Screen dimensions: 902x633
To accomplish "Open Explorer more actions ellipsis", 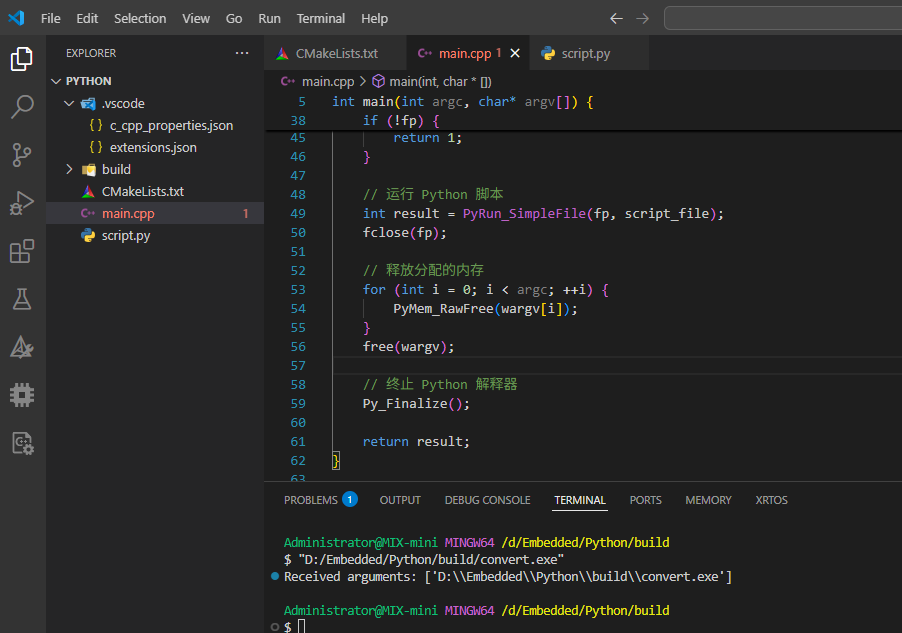I will point(242,53).
